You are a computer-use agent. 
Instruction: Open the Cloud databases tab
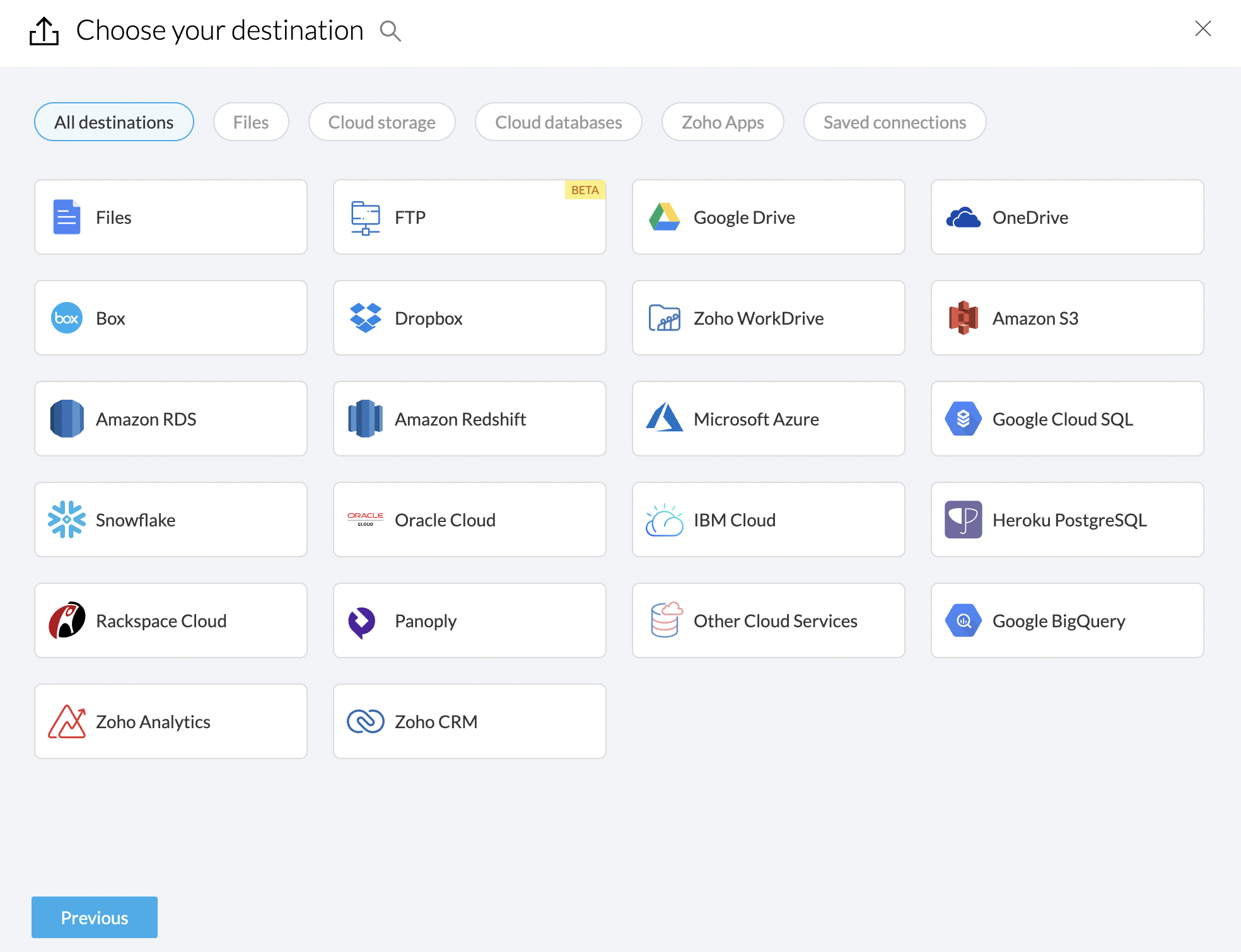click(558, 122)
